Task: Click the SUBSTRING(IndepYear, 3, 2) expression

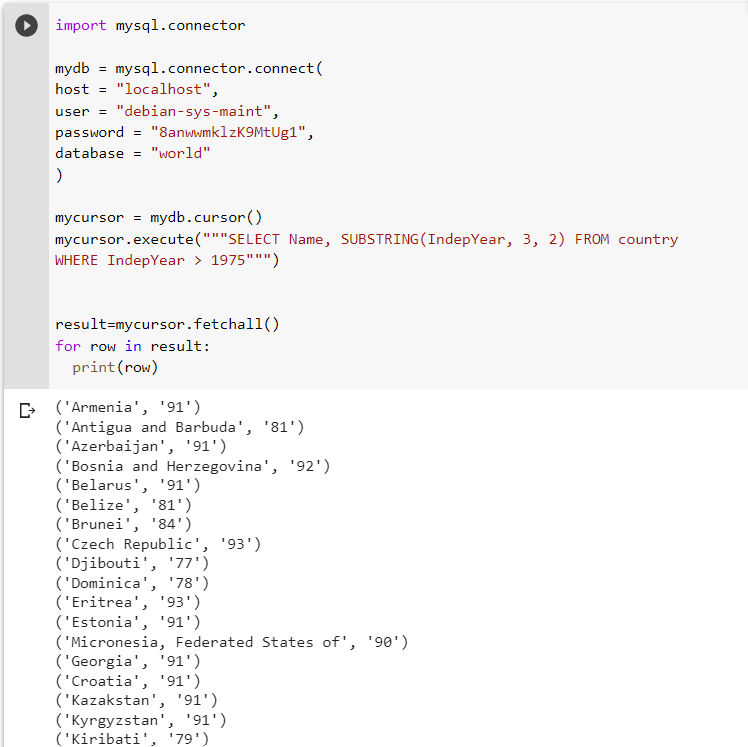Action: (x=453, y=239)
